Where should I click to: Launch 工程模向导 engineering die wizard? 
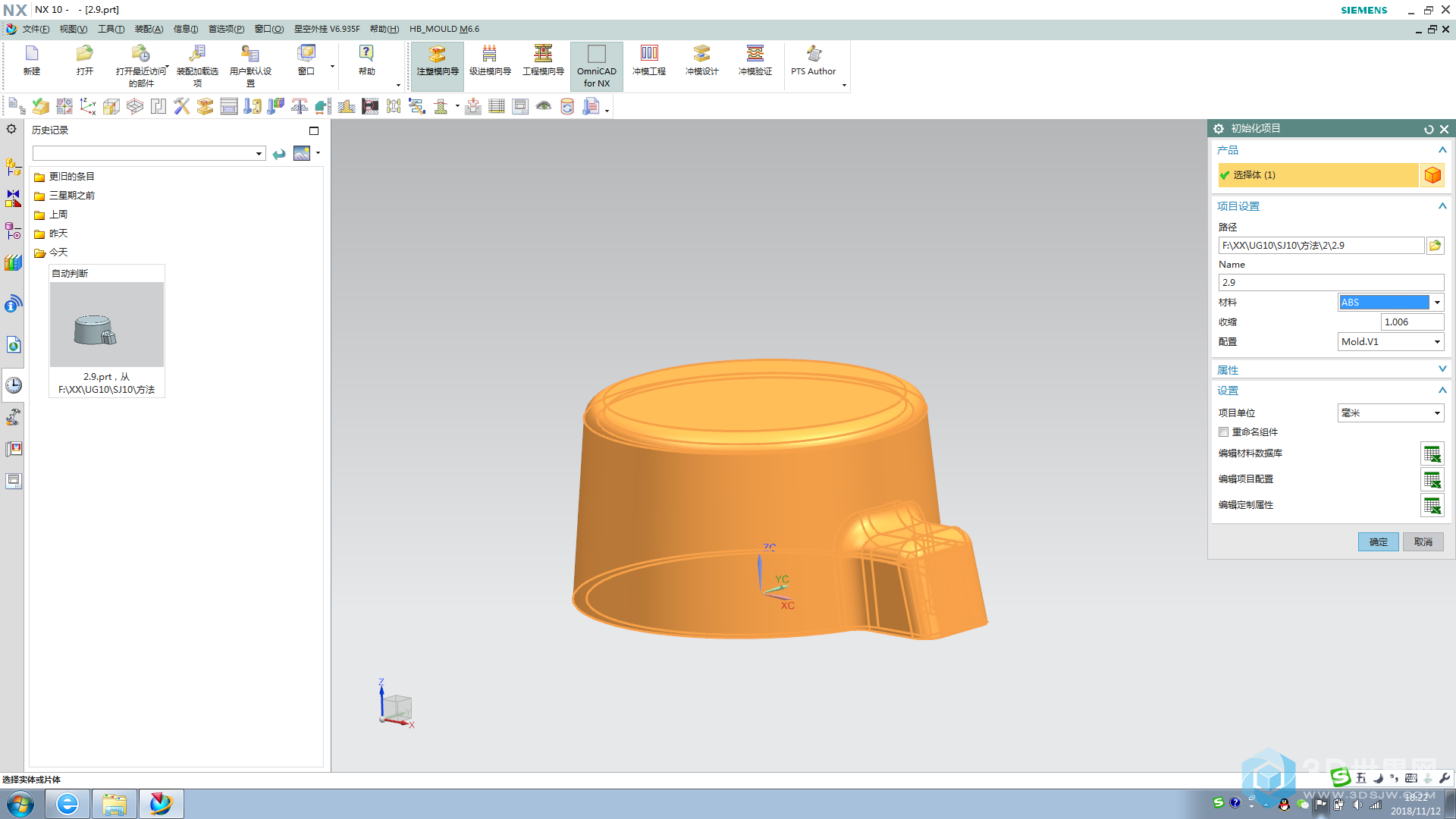pos(543,60)
